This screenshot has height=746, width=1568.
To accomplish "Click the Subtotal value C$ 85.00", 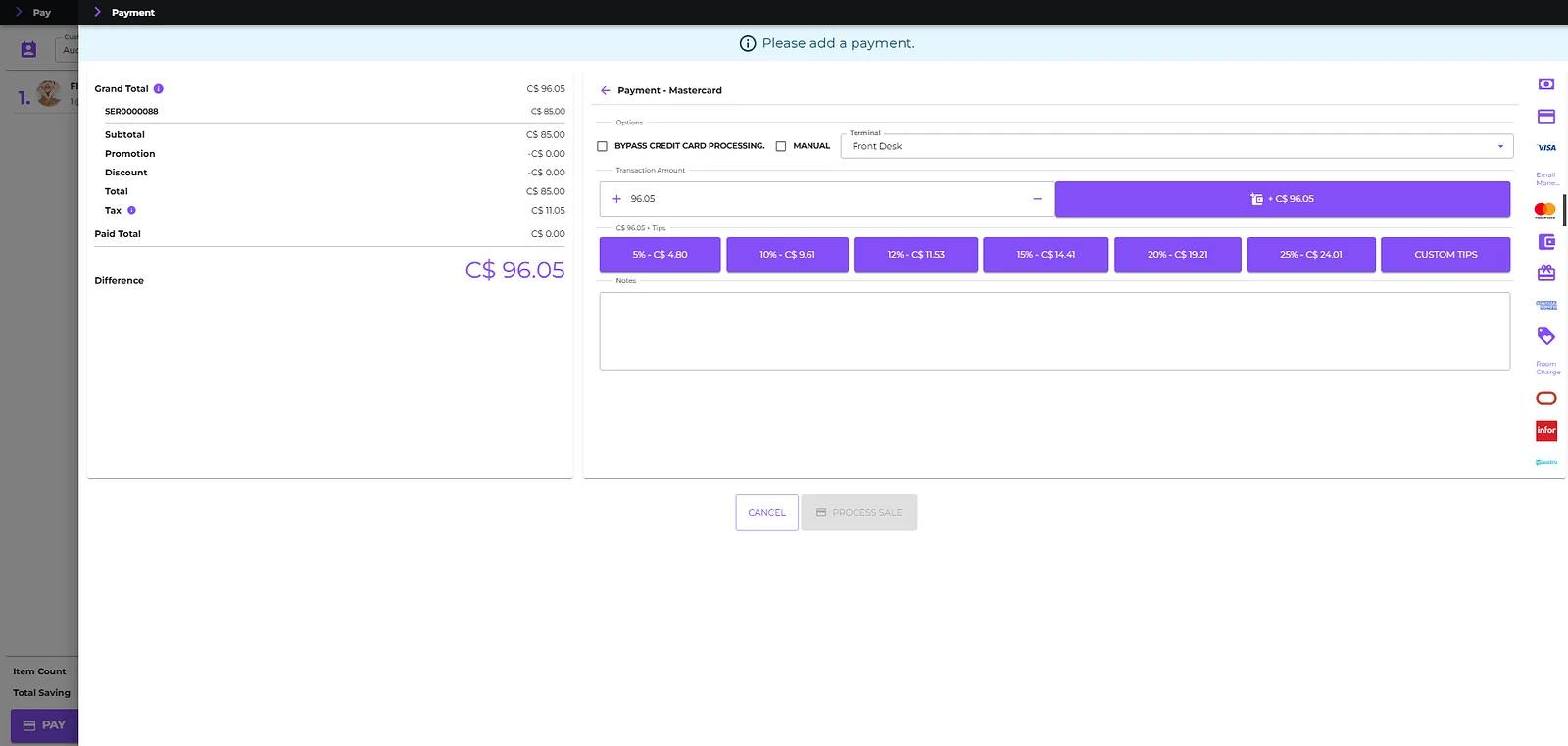I will coord(545,135).
